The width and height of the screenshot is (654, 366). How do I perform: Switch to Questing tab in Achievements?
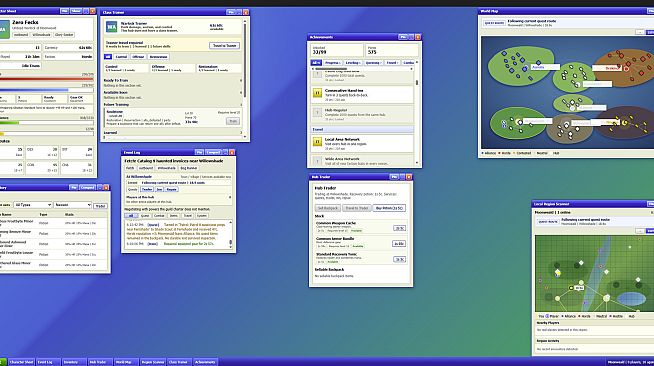click(x=373, y=63)
